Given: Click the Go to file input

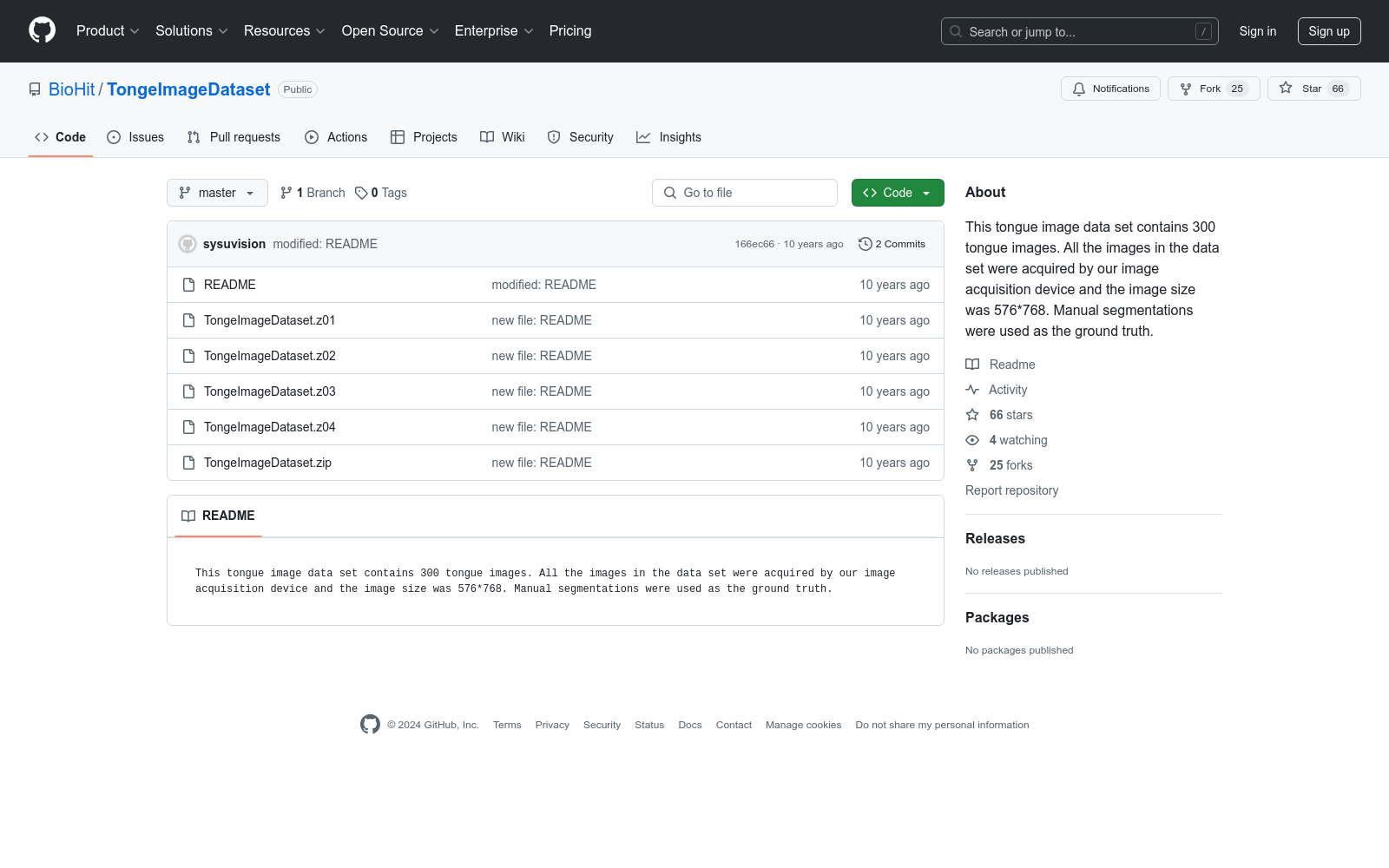Looking at the screenshot, I should pos(745,193).
